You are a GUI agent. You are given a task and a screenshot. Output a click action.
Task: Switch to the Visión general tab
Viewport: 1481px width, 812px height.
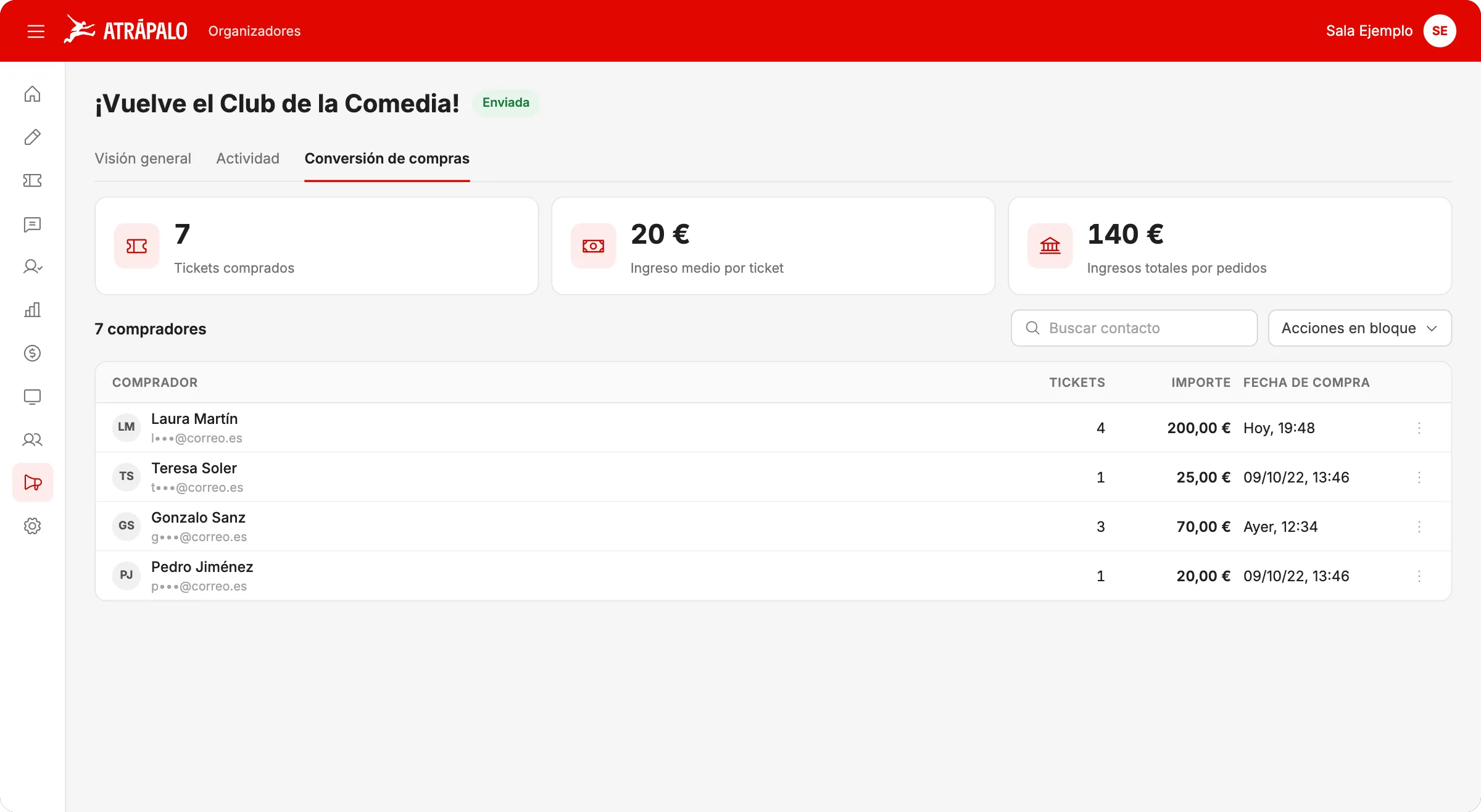pos(143,159)
